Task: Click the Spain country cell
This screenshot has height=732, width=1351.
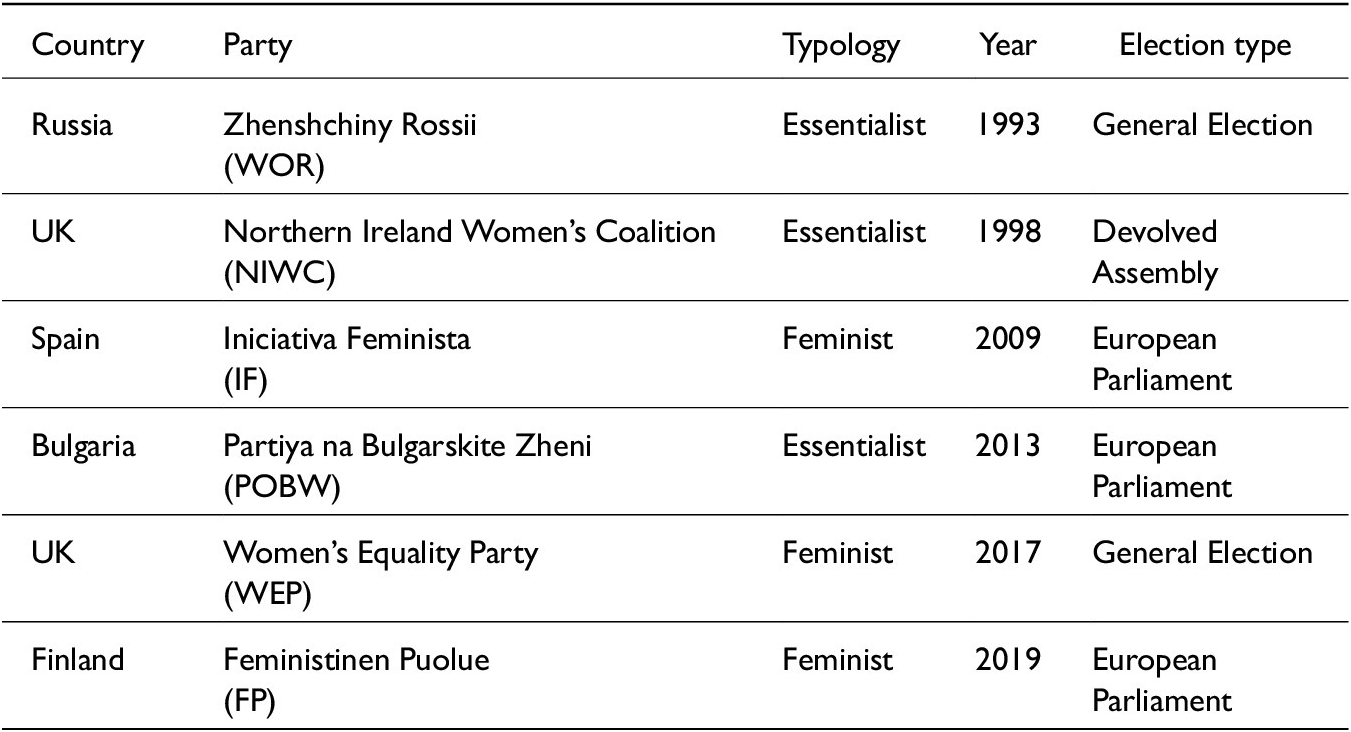Action: pyautogui.click(x=66, y=339)
